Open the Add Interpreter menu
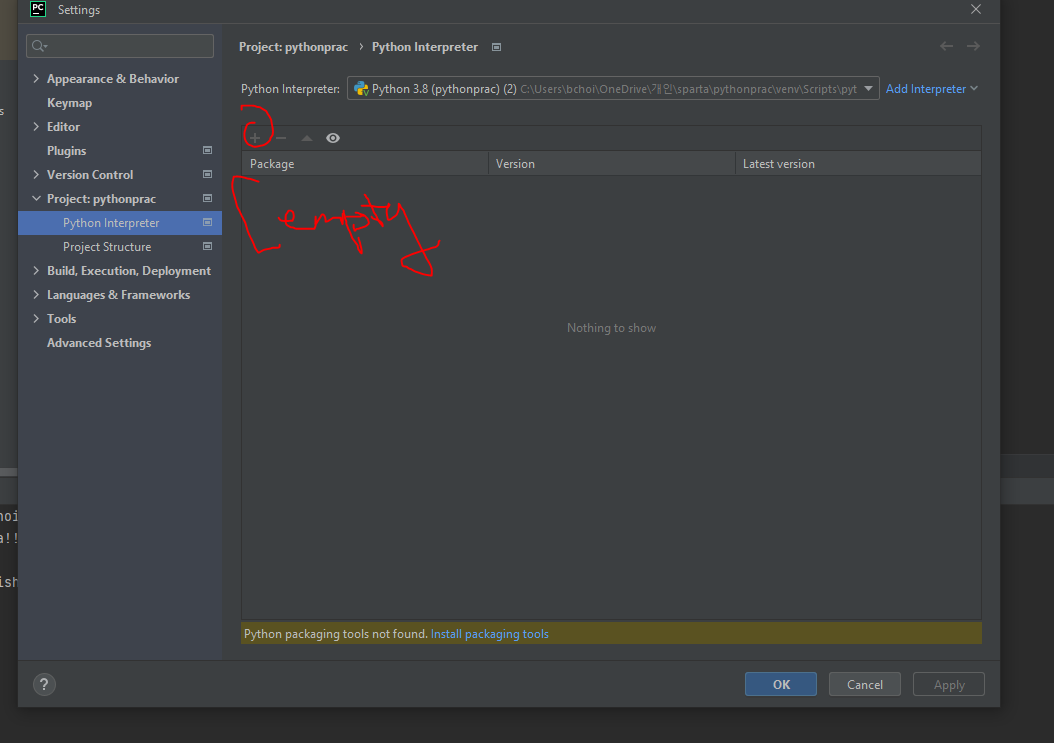The image size is (1054, 743). pyautogui.click(x=932, y=89)
